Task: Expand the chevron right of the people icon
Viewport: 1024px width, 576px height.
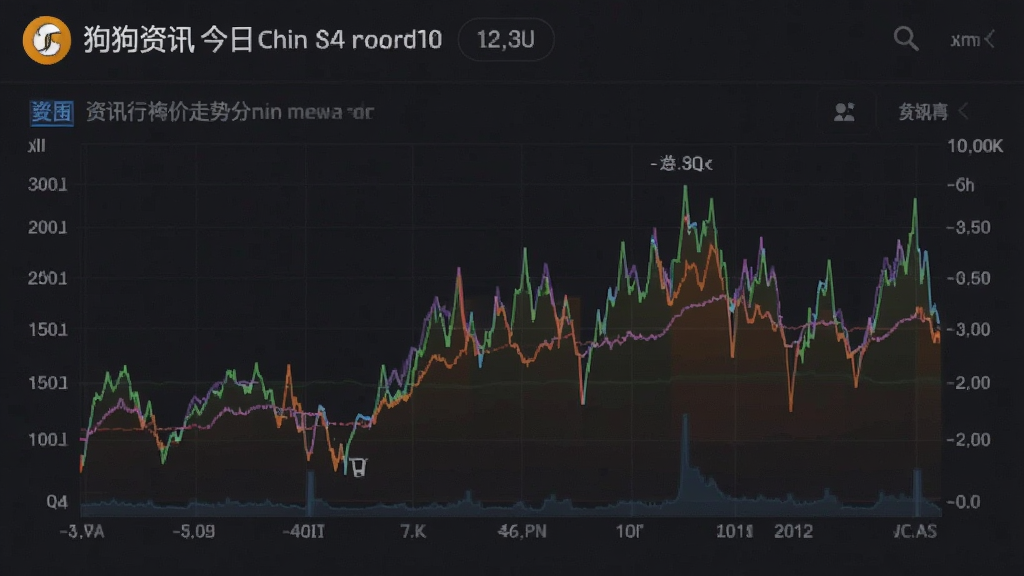Action: [x=963, y=112]
